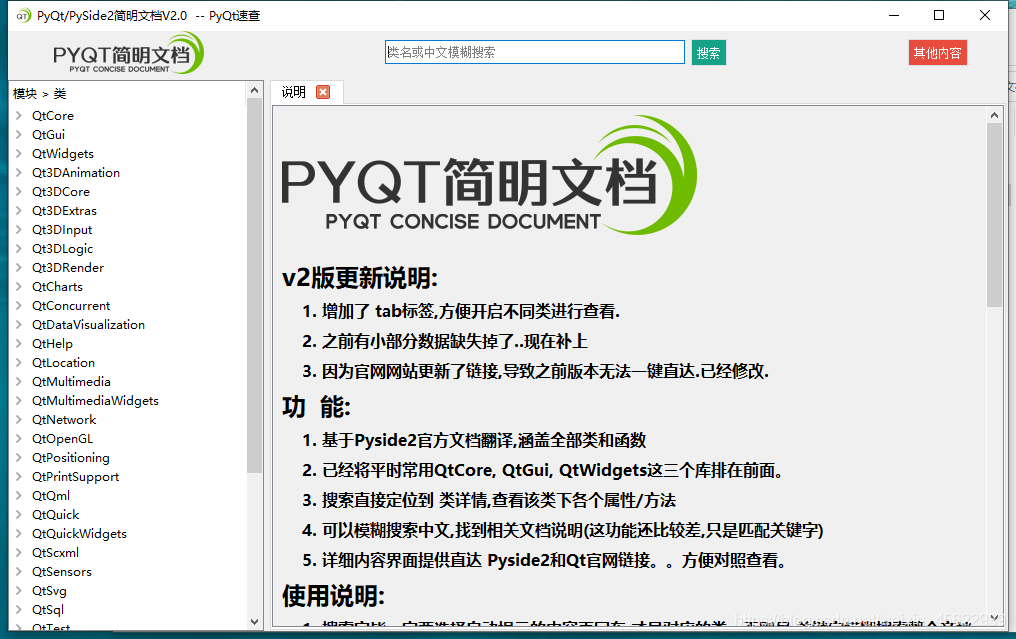Select Qt3DExtras in module tree

[x=64, y=211]
